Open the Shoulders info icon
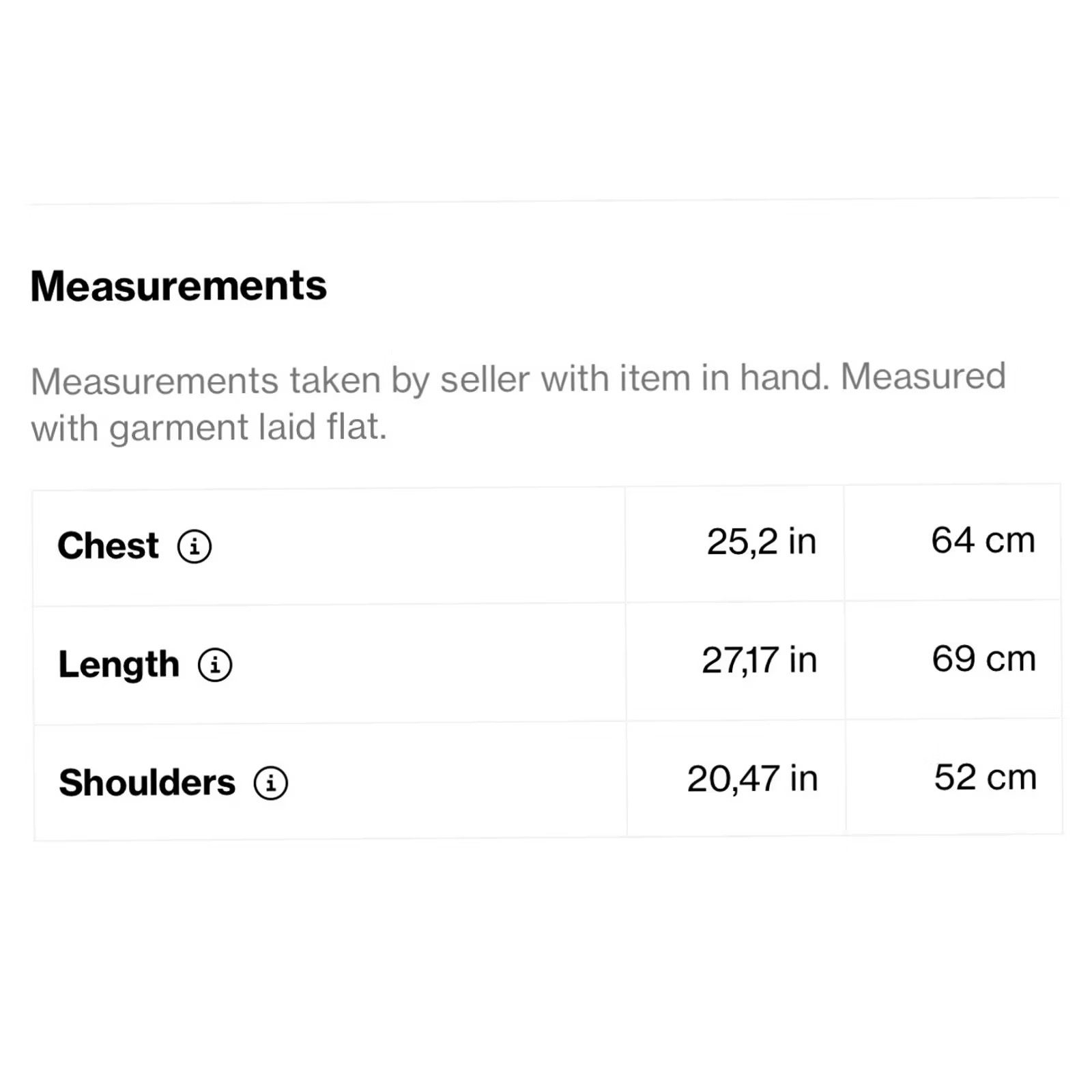 271,783
